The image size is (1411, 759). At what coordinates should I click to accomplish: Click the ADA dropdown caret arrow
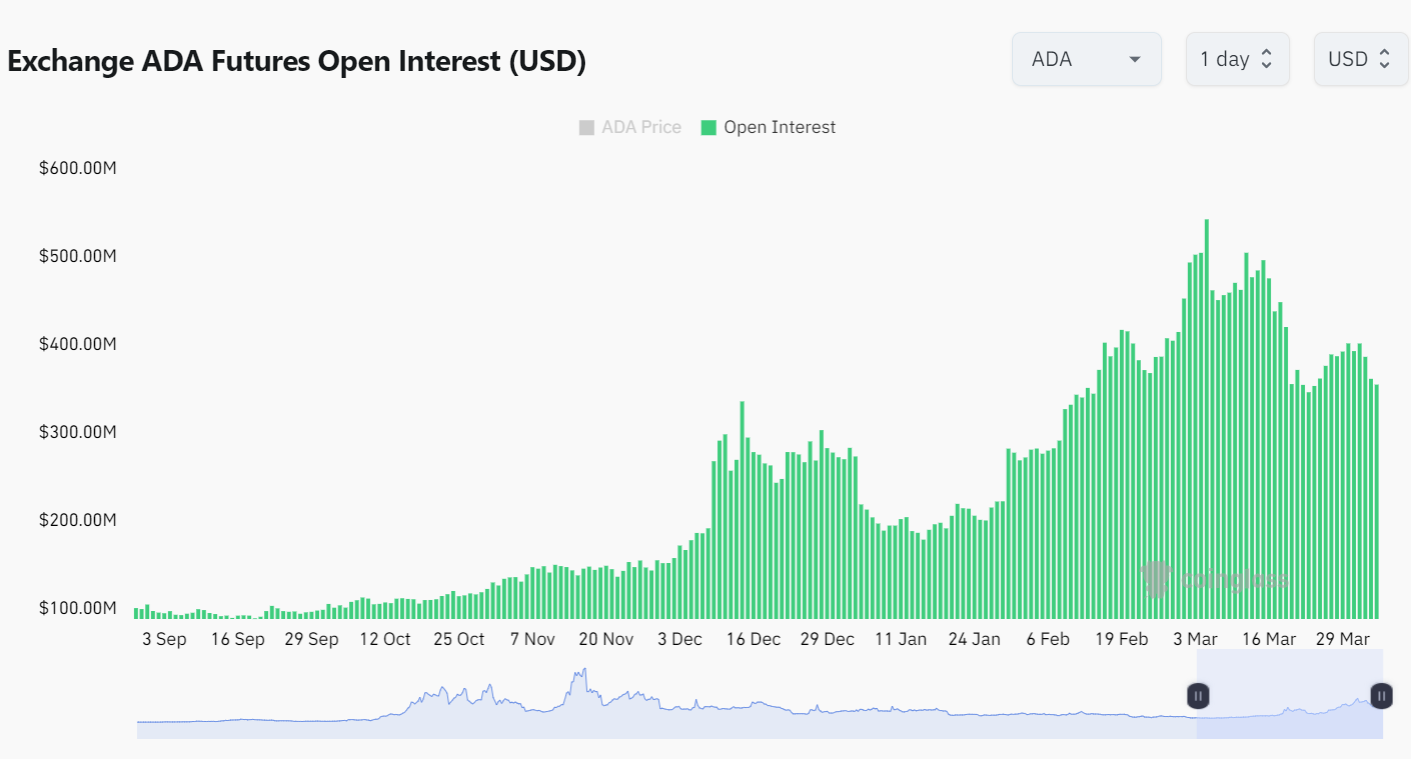coord(1135,60)
